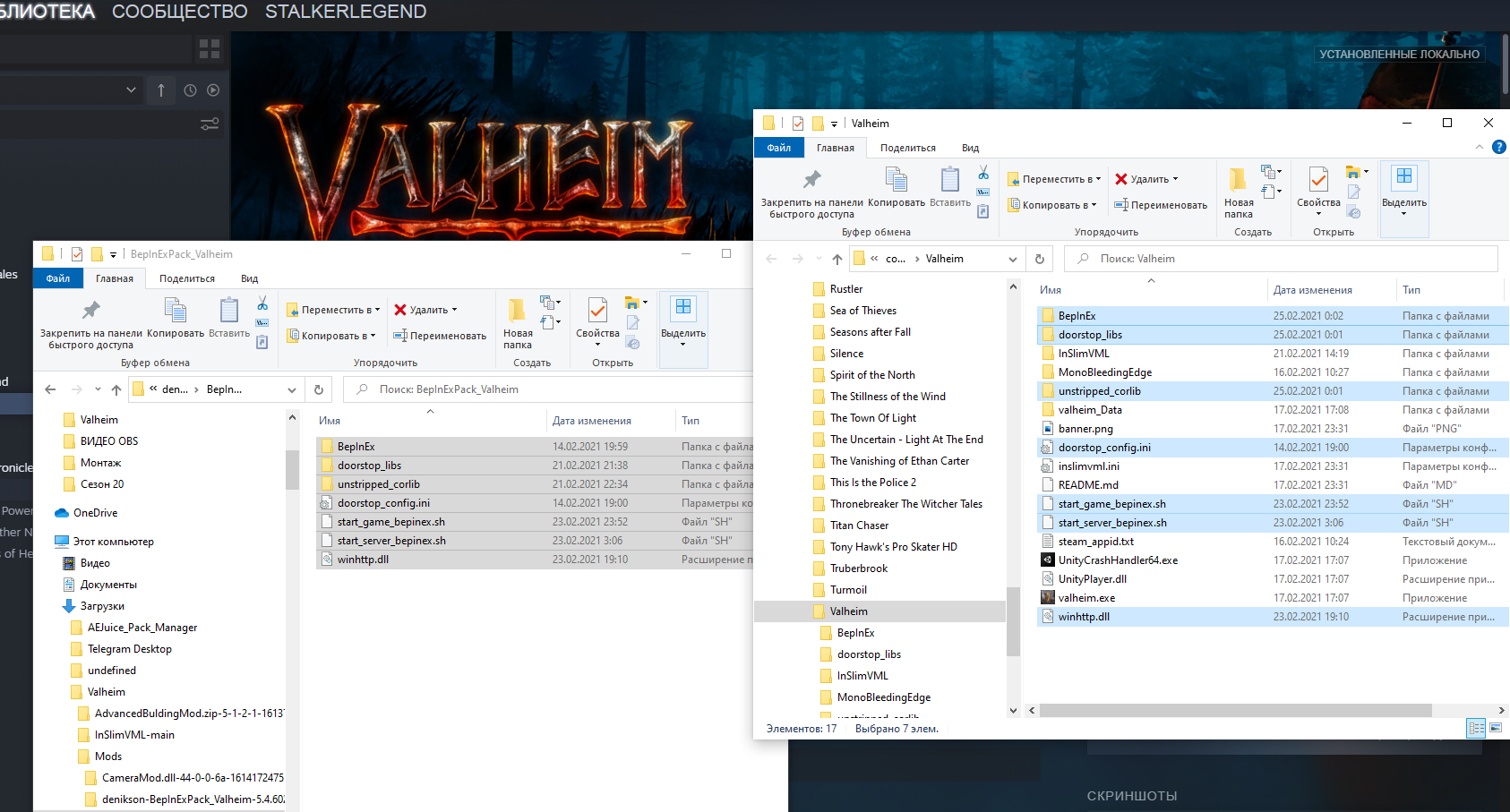The image size is (1510, 812).
Task: Collapse the ribbon in Valheim window
Action: (x=1479, y=147)
